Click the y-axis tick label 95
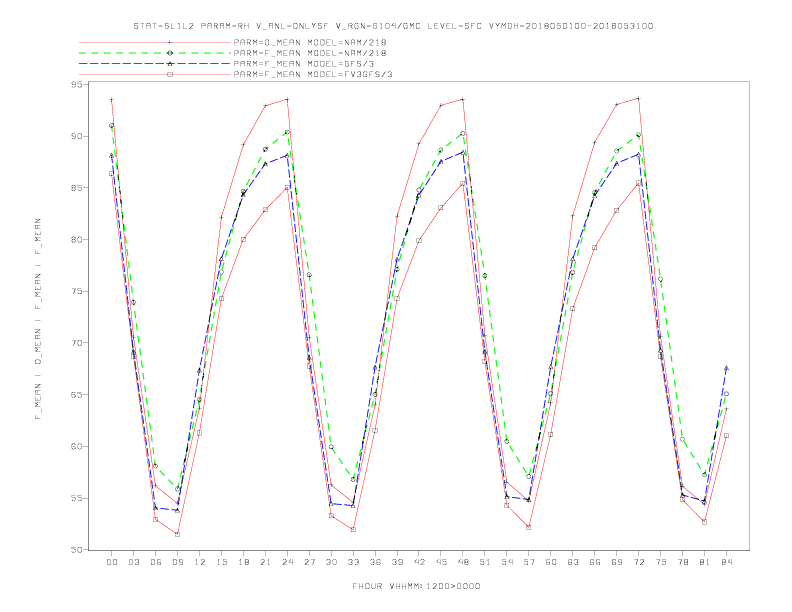Image resolution: width=792 pixels, height=612 pixels. [76, 85]
